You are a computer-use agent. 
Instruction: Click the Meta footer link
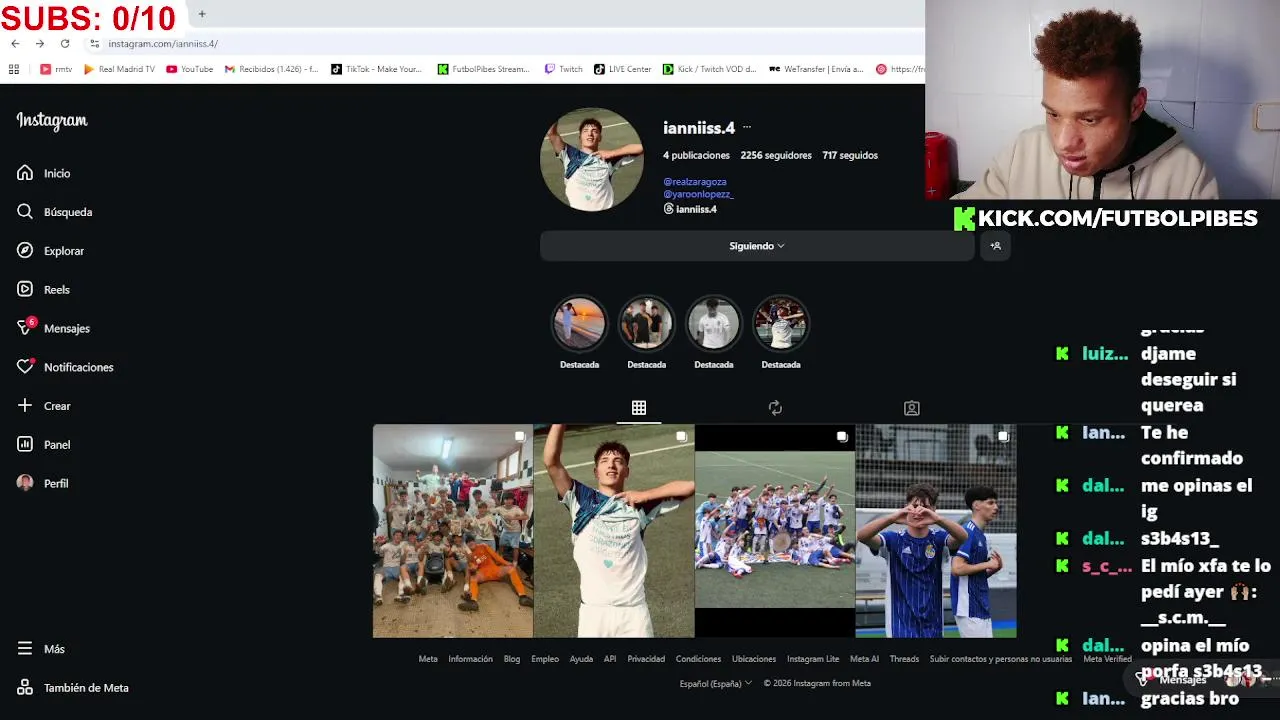[428, 659]
